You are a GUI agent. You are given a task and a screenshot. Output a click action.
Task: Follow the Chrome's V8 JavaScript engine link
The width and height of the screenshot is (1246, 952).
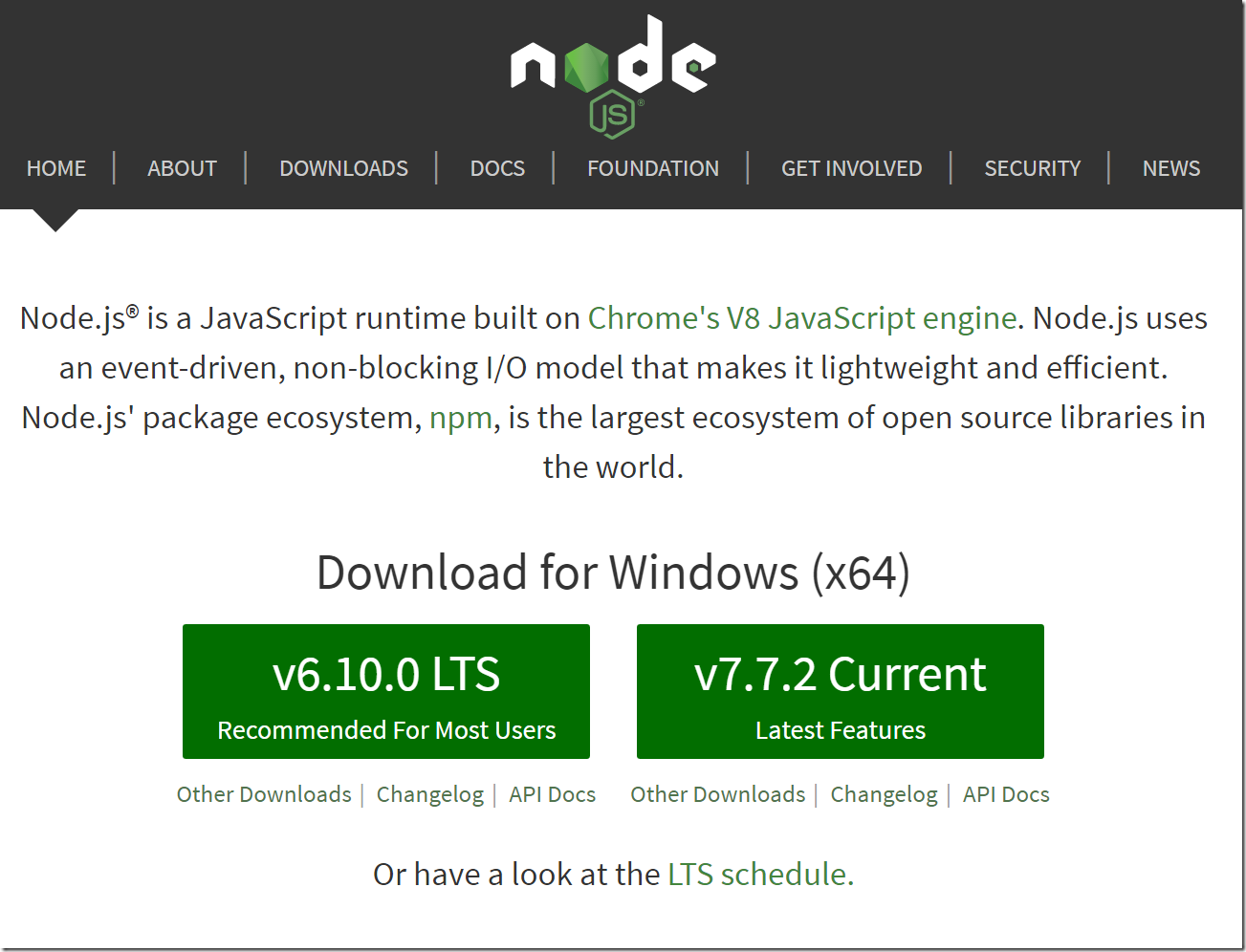[802, 318]
